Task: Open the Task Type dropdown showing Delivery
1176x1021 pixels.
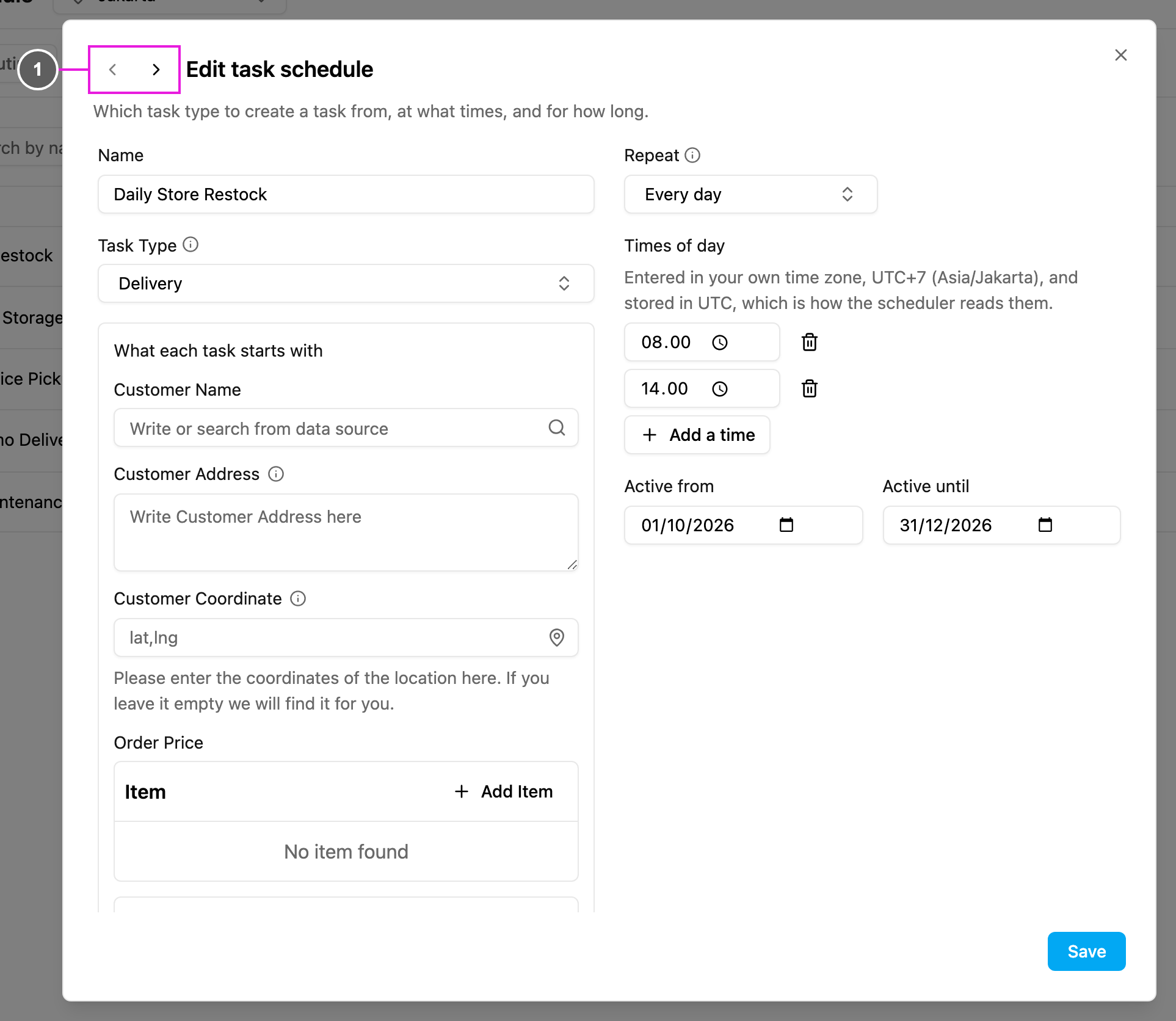Action: (x=346, y=283)
